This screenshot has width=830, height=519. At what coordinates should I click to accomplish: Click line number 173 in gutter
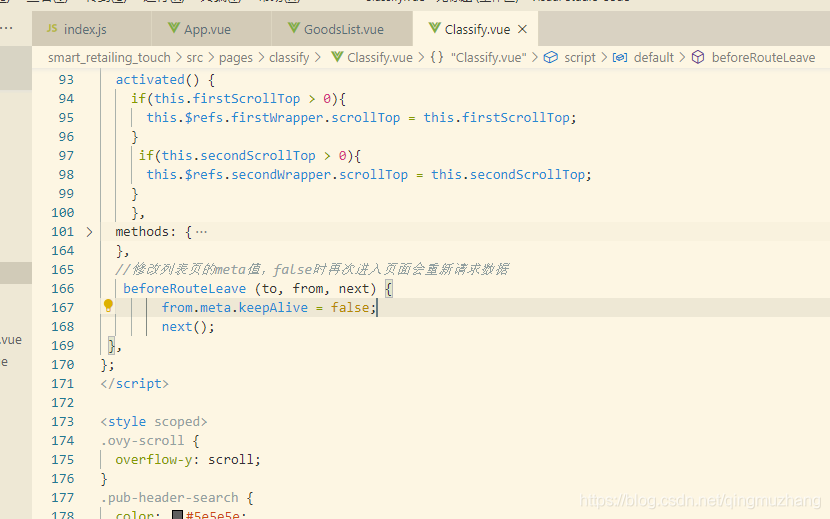62,422
